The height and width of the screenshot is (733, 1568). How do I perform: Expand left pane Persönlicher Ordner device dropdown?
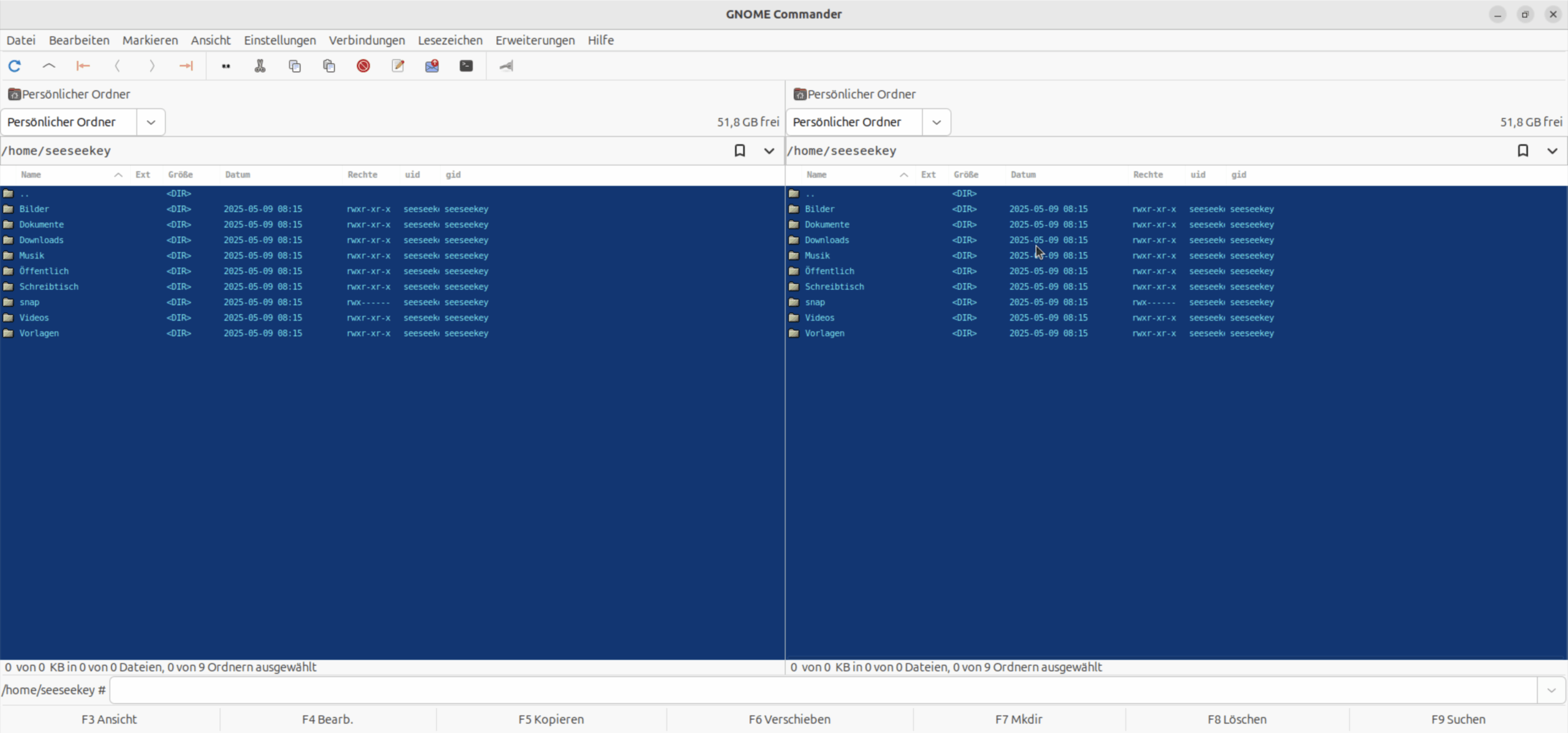[x=151, y=122]
